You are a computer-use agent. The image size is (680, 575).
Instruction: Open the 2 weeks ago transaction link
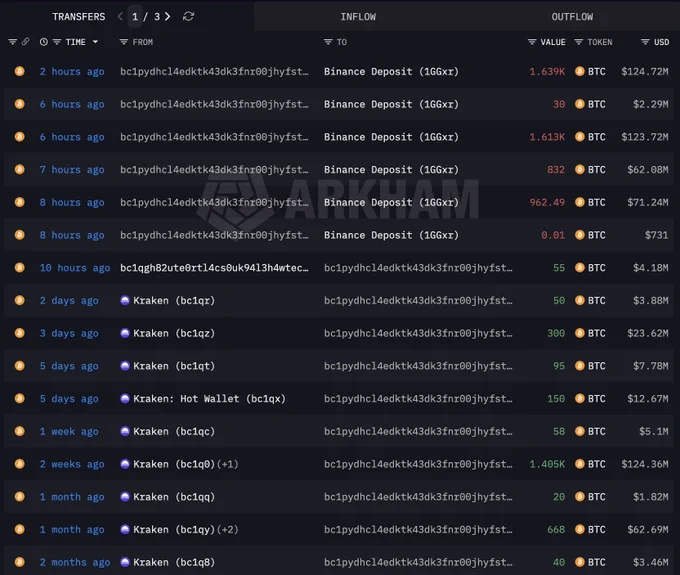pyautogui.click(x=72, y=464)
